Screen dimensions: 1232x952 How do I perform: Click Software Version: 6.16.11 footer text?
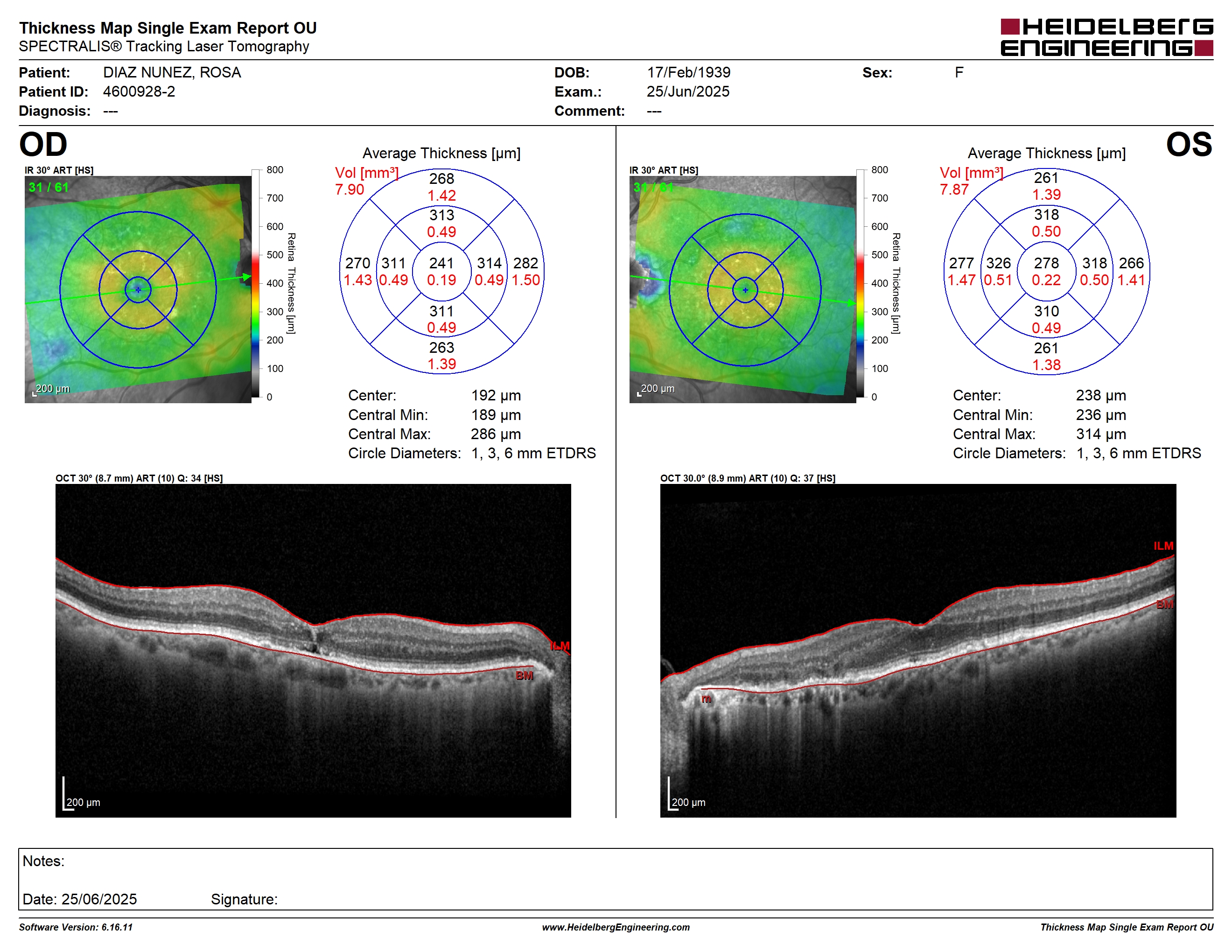(76, 927)
